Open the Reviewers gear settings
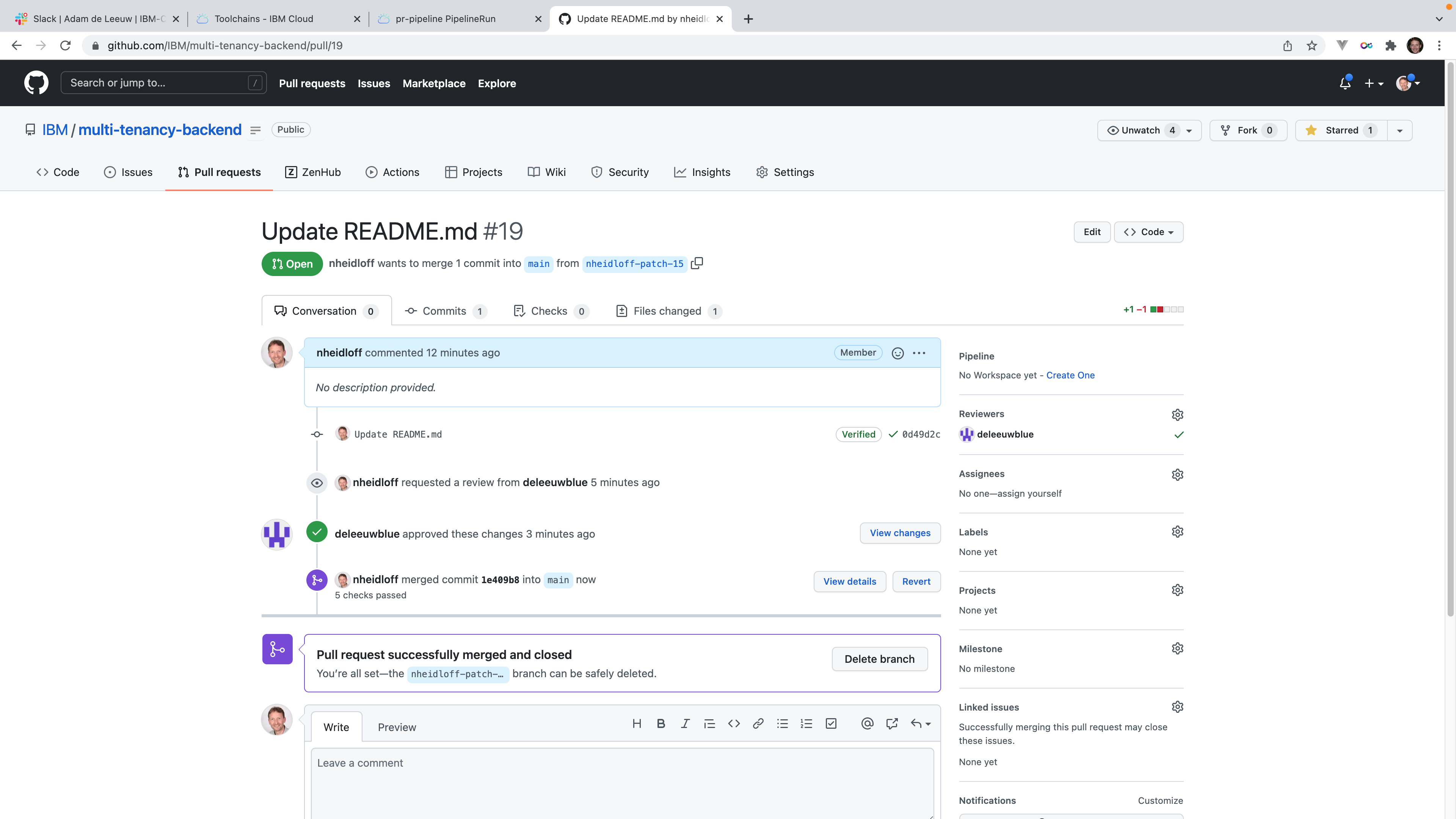The width and height of the screenshot is (1456, 819). point(1177,414)
